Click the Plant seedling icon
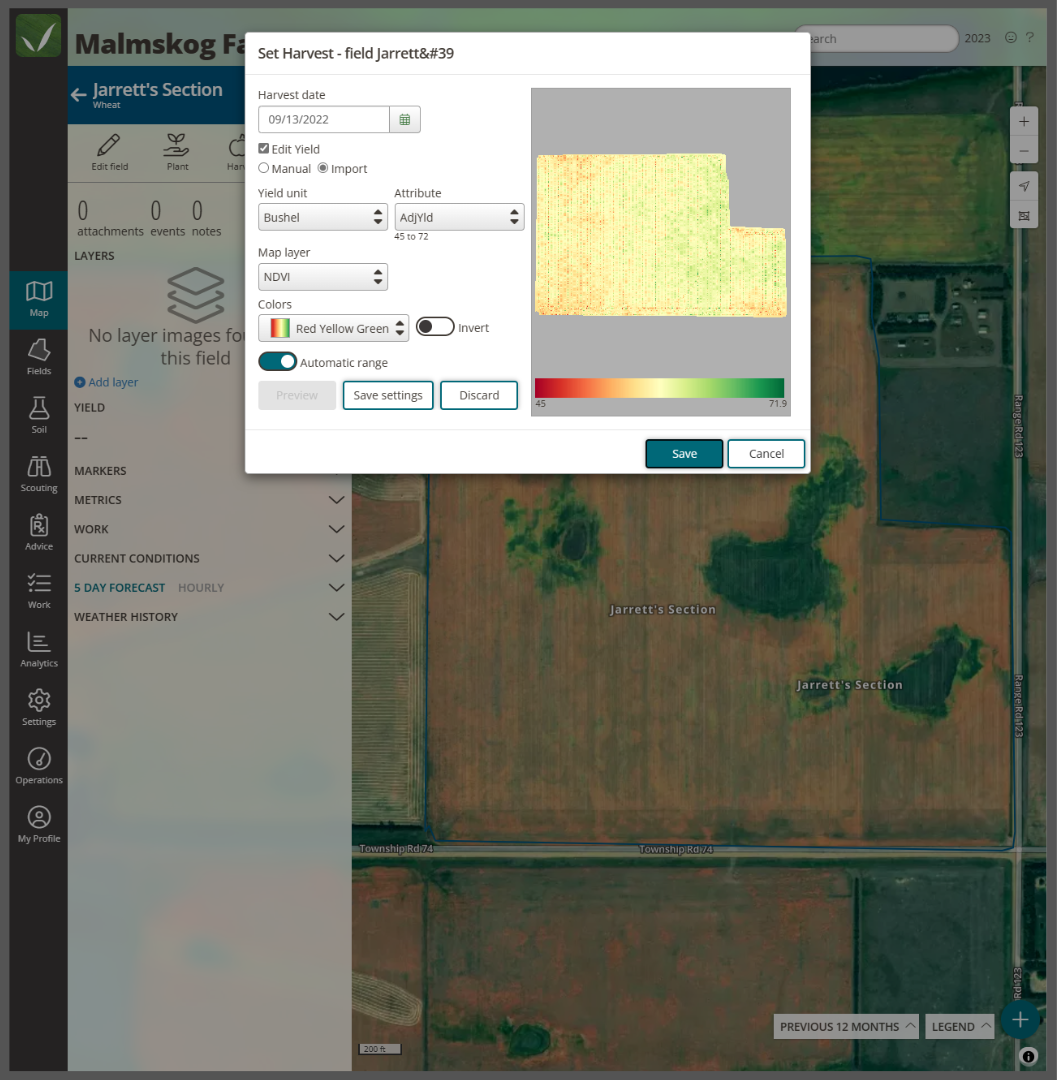1057x1080 pixels. tap(177, 145)
